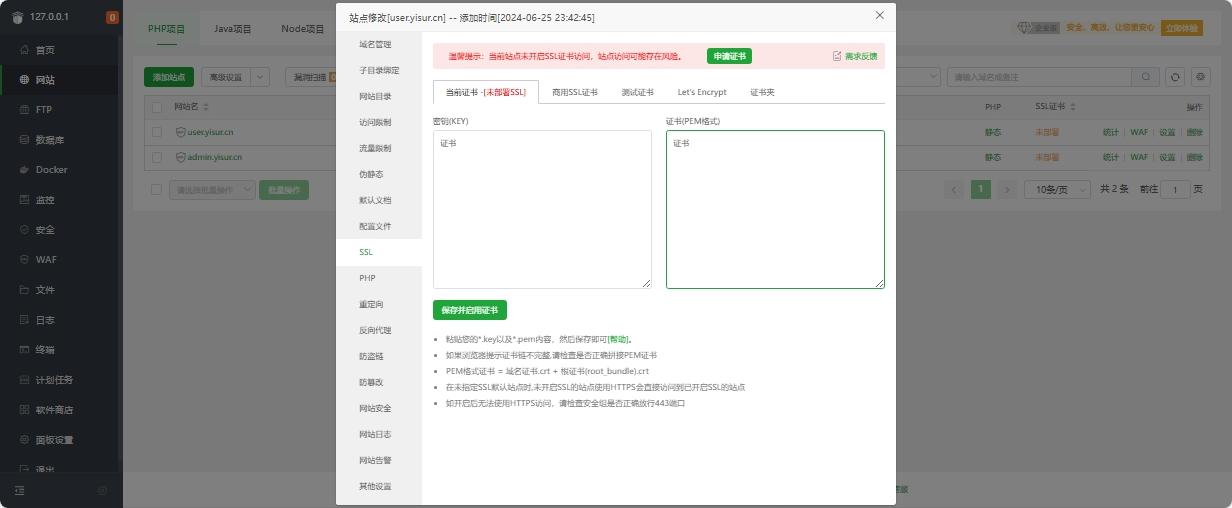
Task: Open the 文件 folder icon in sidebar
Action: pyautogui.click(x=24, y=290)
